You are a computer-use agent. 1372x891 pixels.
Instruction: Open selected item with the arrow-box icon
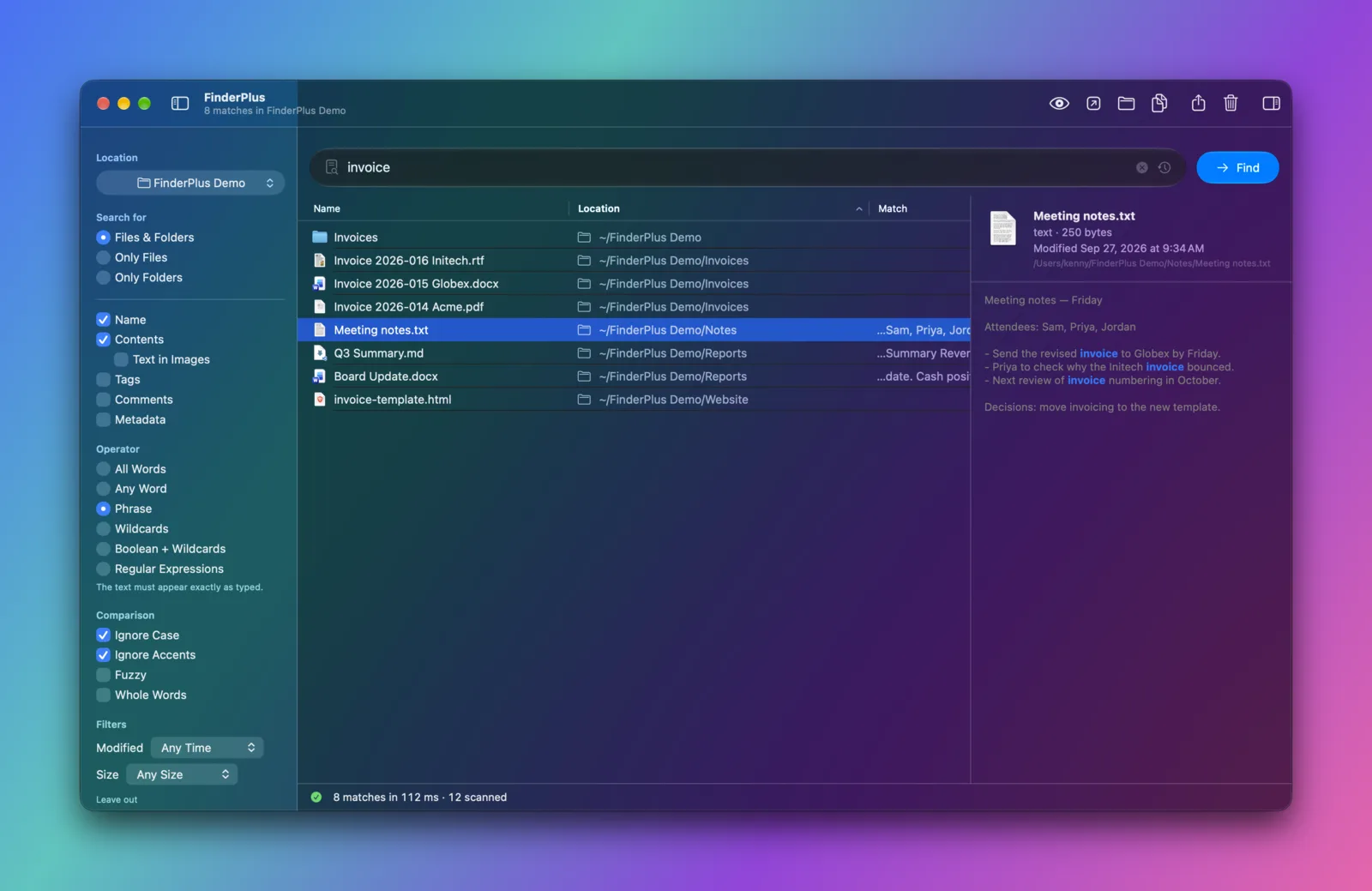pos(1093,104)
